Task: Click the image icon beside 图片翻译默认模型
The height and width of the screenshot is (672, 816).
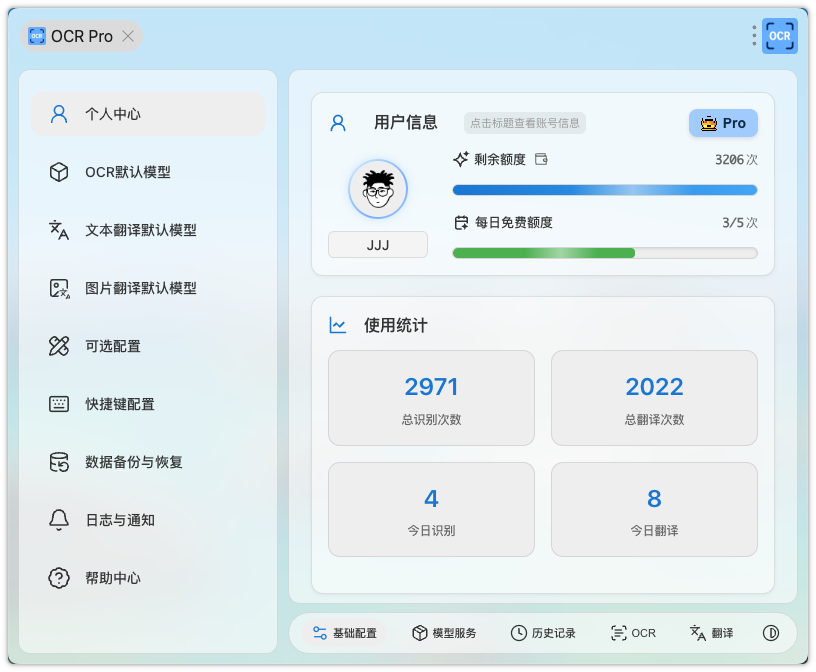Action: (59, 288)
